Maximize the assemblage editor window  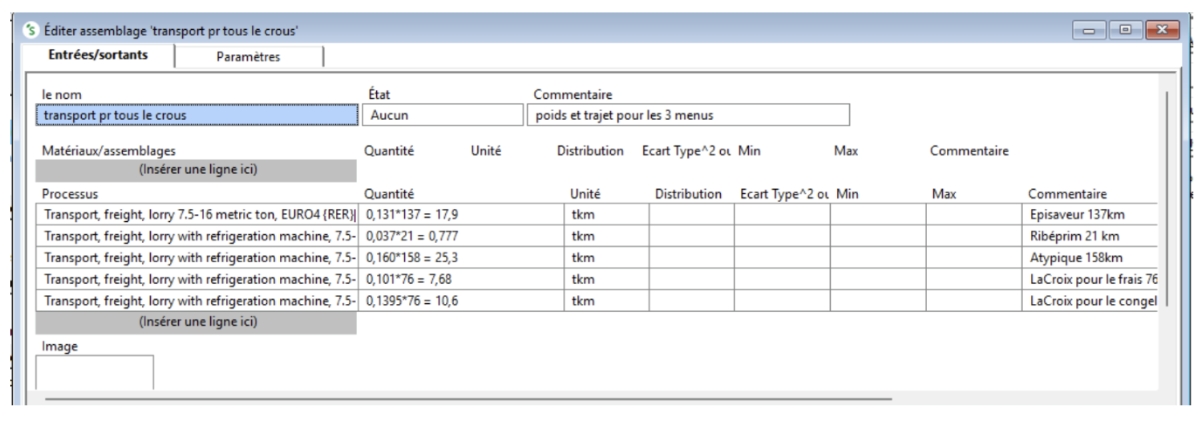click(x=1125, y=30)
